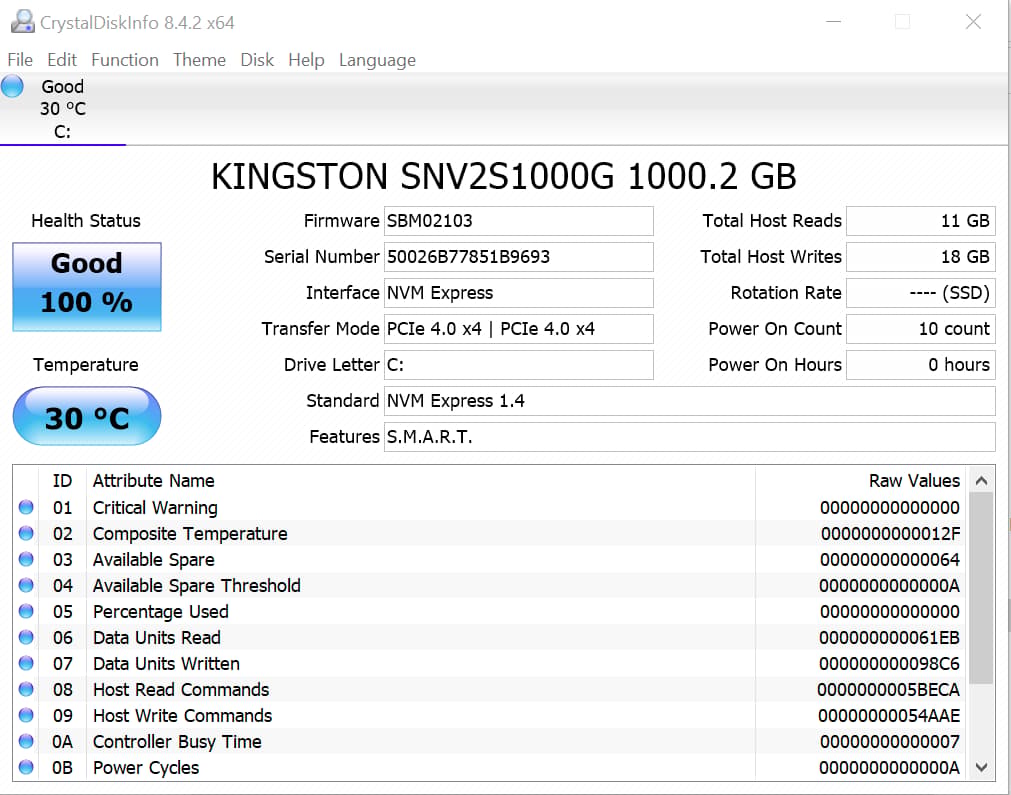Open the File menu

point(20,60)
